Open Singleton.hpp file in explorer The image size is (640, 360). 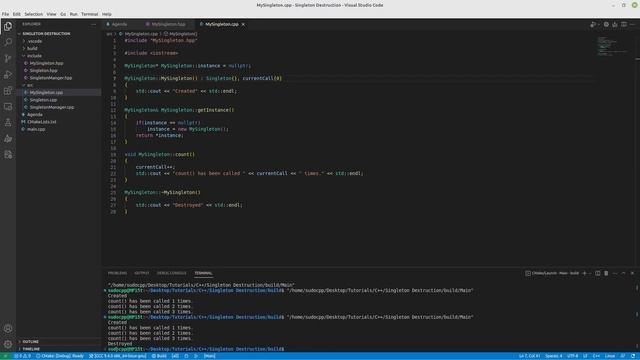click(x=43, y=71)
